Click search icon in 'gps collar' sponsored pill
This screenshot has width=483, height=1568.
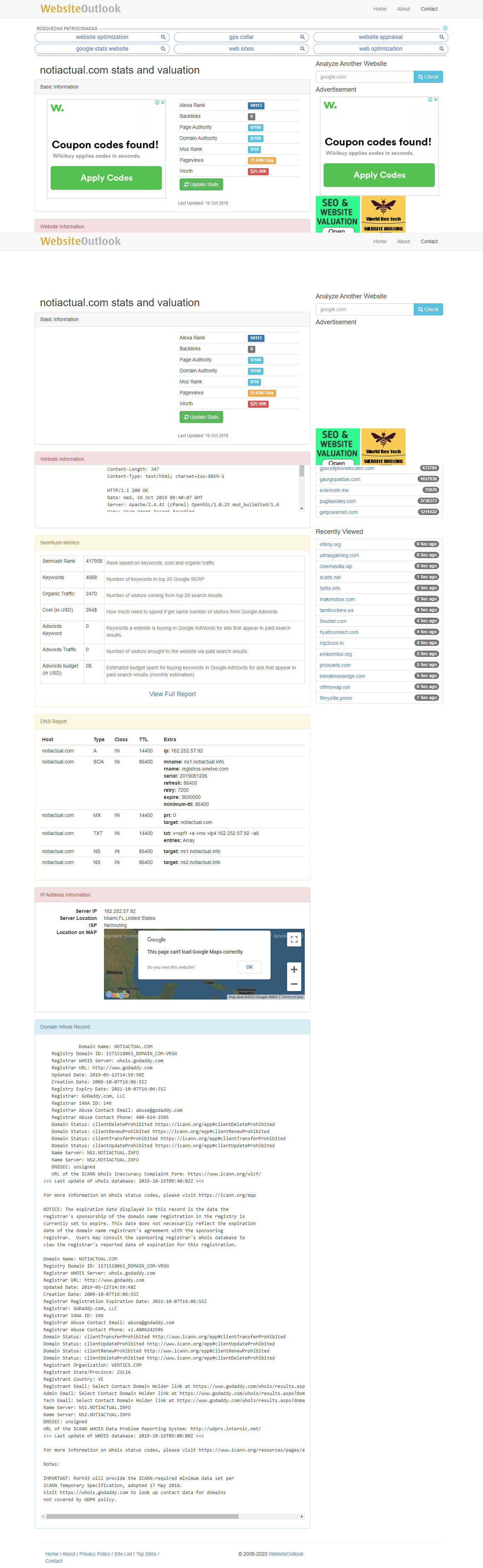(302, 37)
